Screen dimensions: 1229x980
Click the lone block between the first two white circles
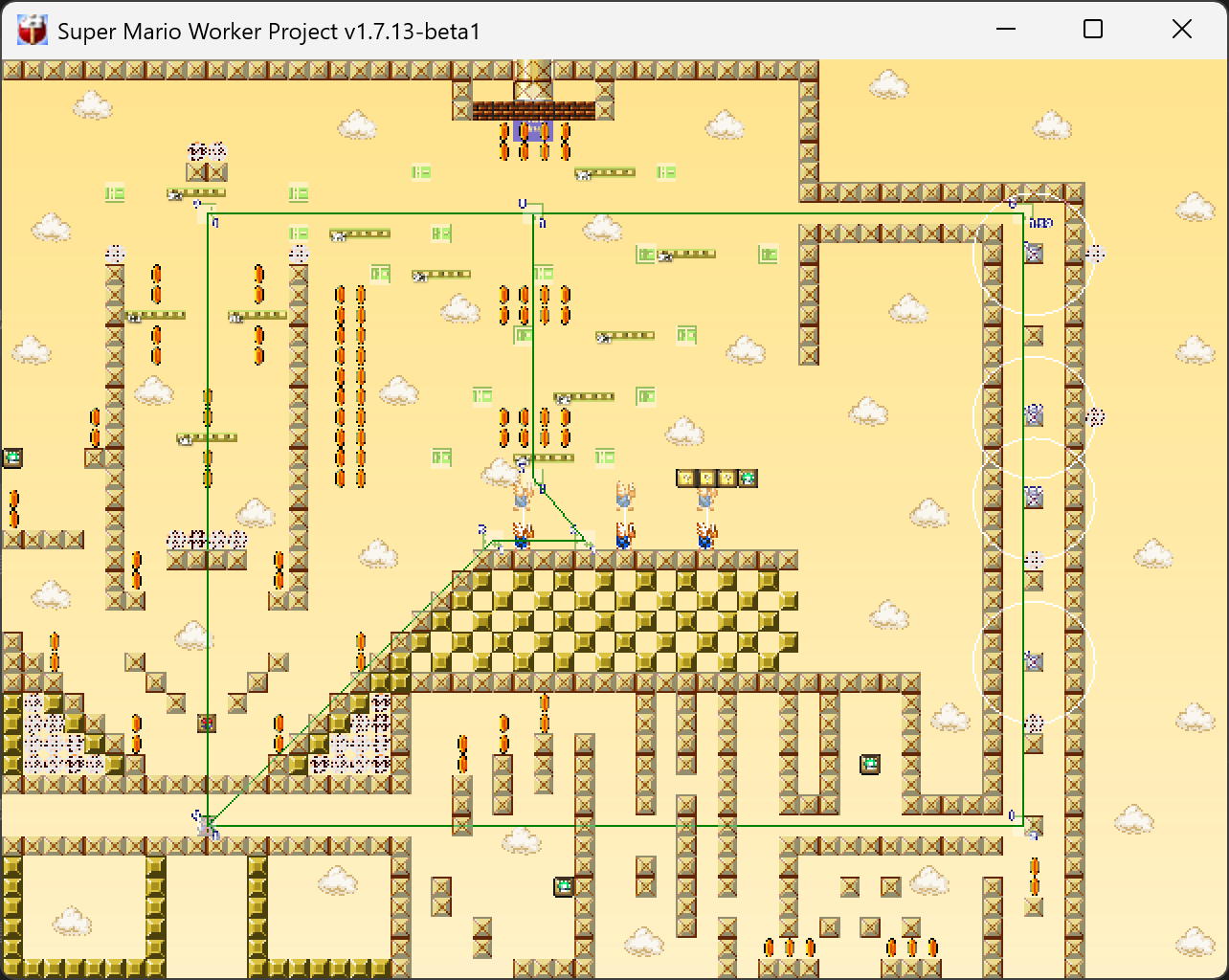pyautogui.click(x=1034, y=335)
